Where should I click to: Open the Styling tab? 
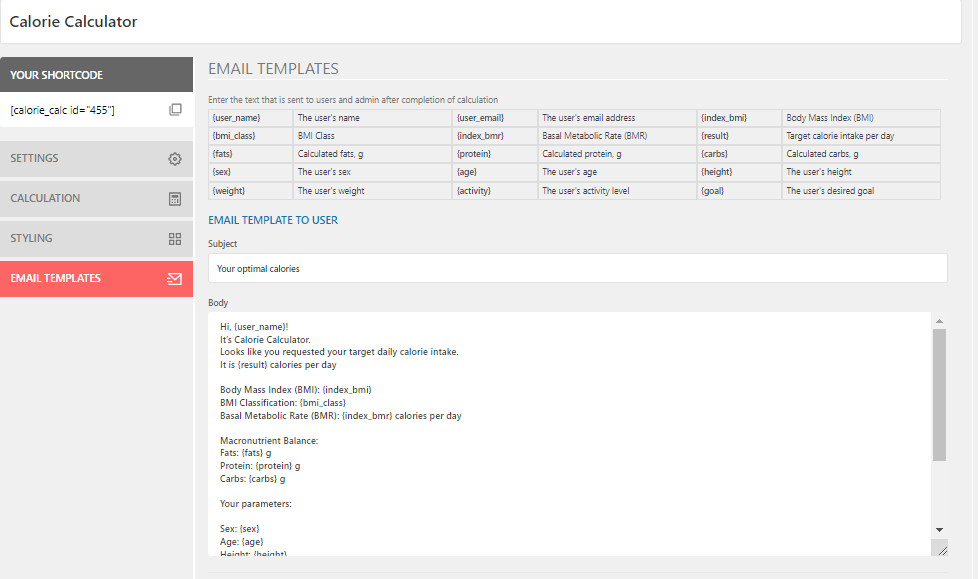[97, 238]
